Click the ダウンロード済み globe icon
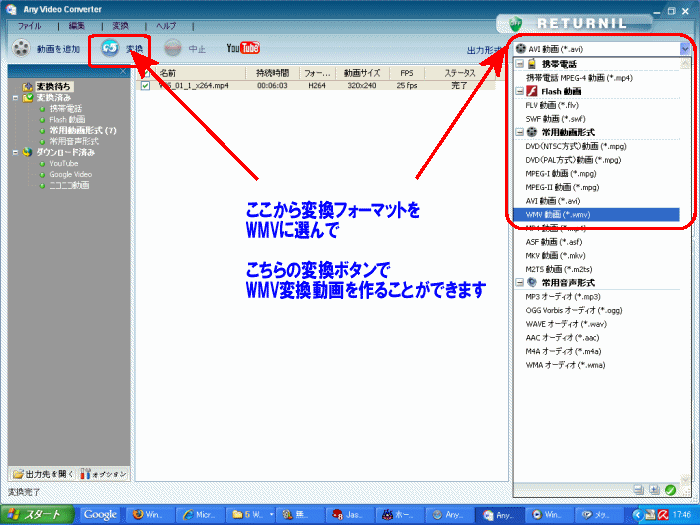The width and height of the screenshot is (700, 525). [x=28, y=152]
